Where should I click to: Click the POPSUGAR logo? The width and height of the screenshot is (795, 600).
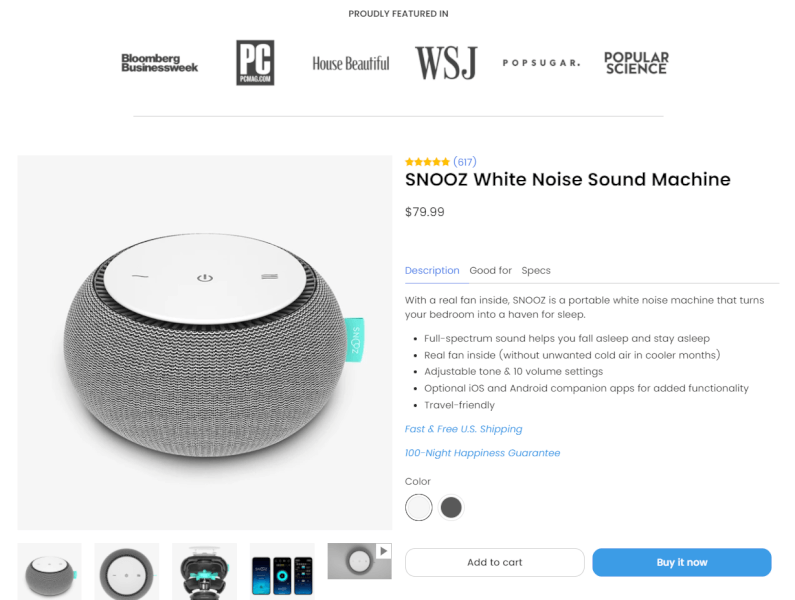point(541,63)
